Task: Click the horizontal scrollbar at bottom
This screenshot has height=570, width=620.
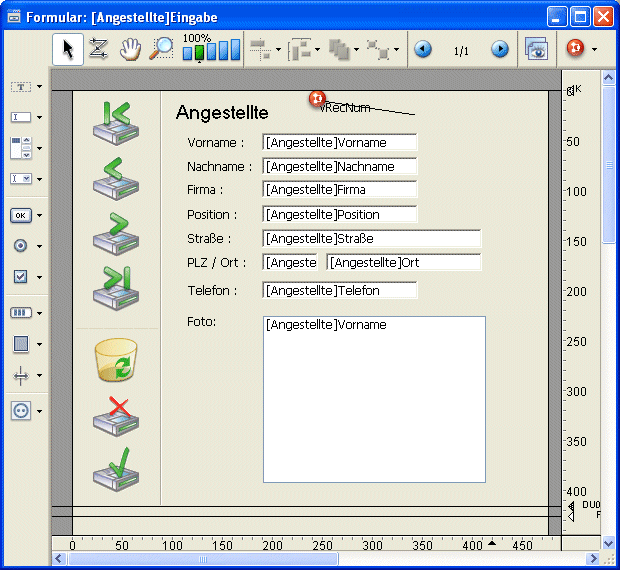Action: 300,559
